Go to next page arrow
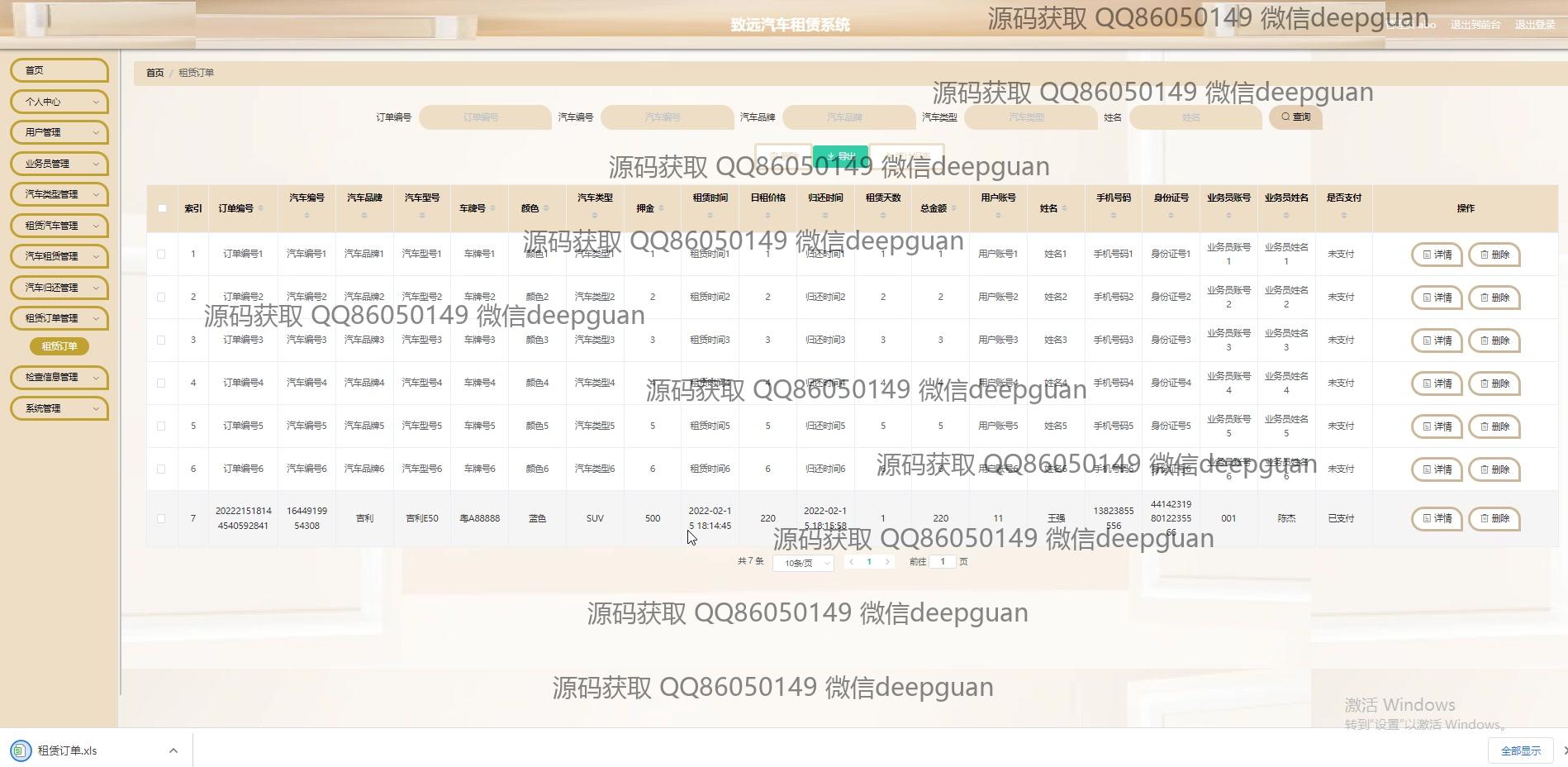This screenshot has width=1568, height=767. pos(887,562)
